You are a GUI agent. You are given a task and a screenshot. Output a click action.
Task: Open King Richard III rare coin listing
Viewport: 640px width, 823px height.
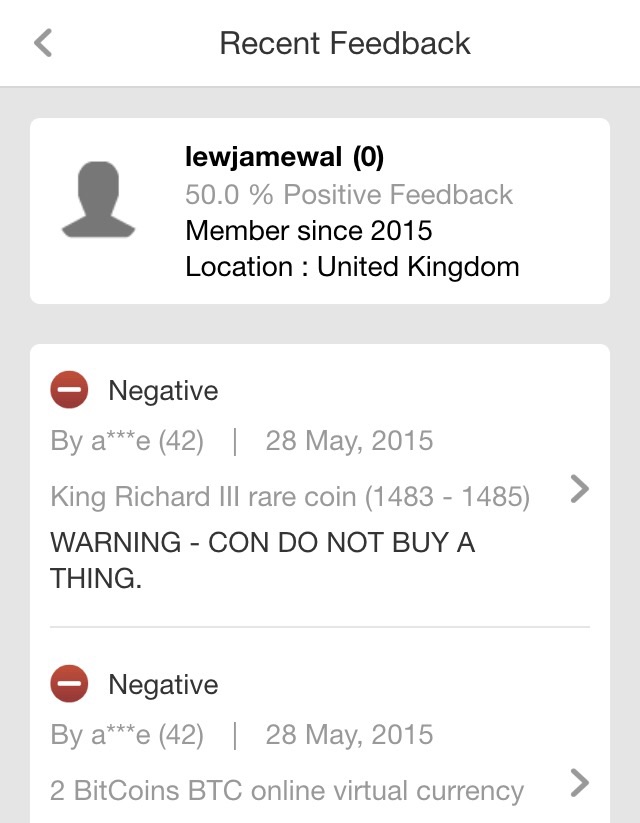click(290, 495)
